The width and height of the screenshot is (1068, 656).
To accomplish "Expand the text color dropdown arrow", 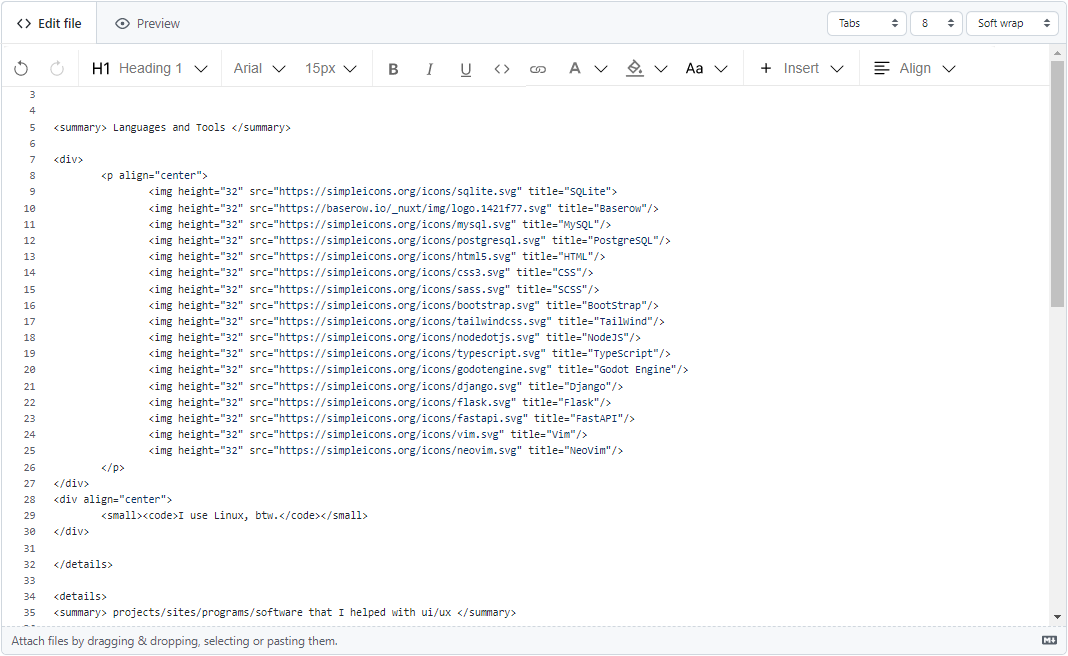I will click(601, 69).
